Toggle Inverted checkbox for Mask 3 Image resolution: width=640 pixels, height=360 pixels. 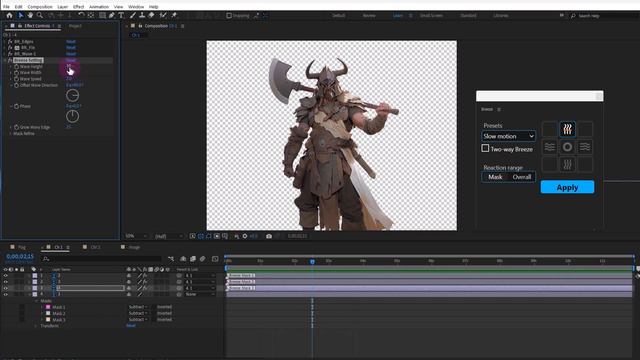(x=154, y=320)
